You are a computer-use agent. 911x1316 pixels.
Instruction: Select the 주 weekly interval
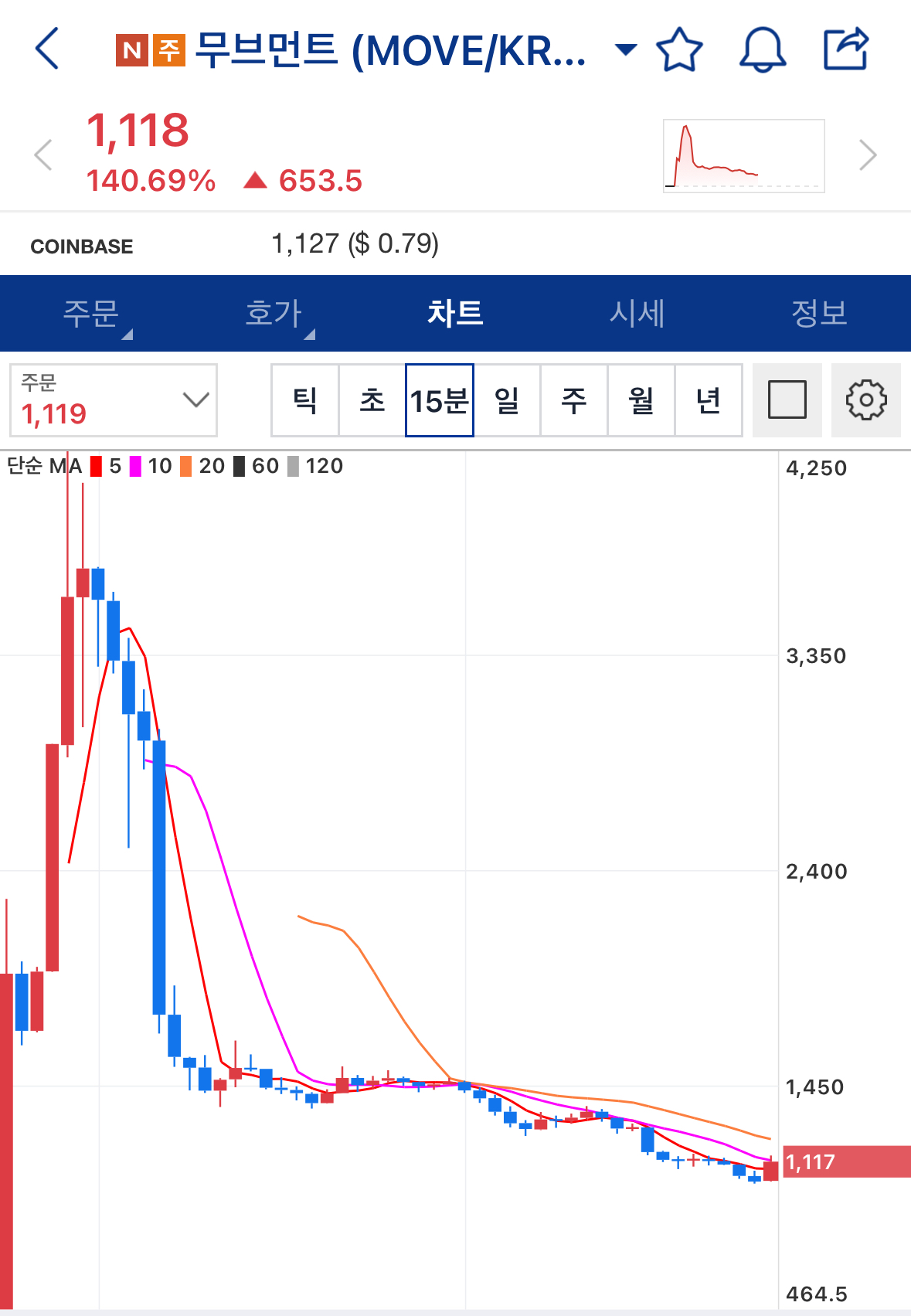pyautogui.click(x=574, y=400)
